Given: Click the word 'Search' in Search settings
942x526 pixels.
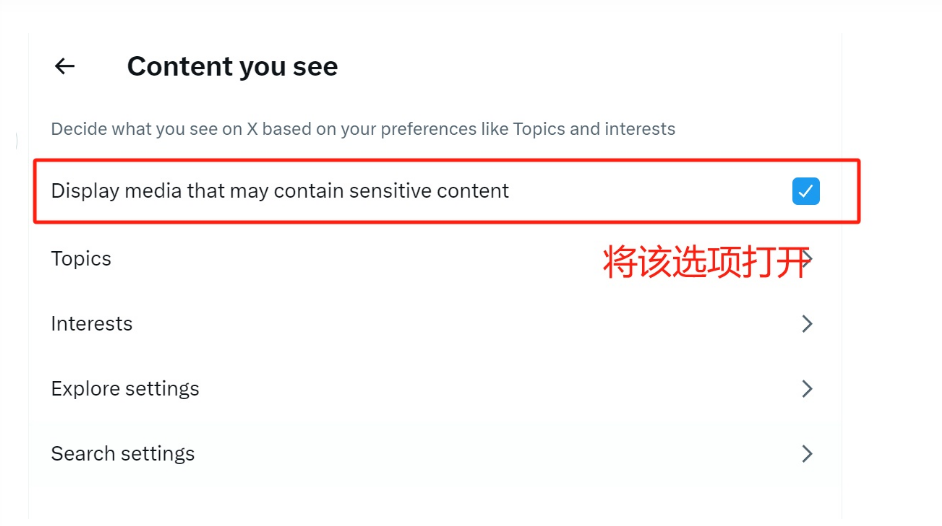Looking at the screenshot, I should 80,454.
